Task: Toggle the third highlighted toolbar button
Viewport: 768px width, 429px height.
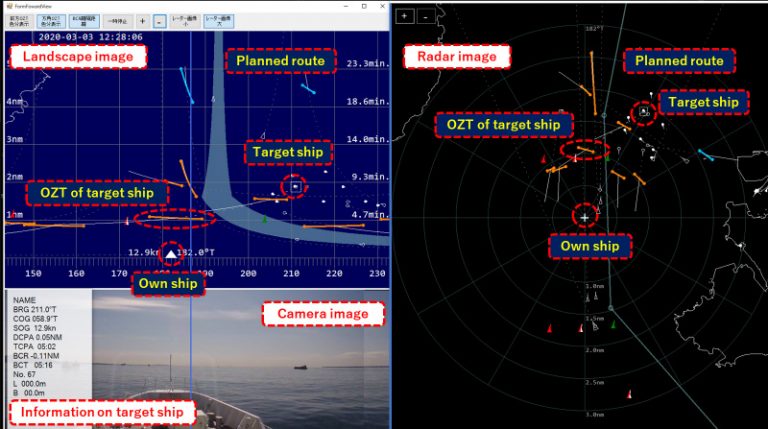Action: click(x=80, y=20)
